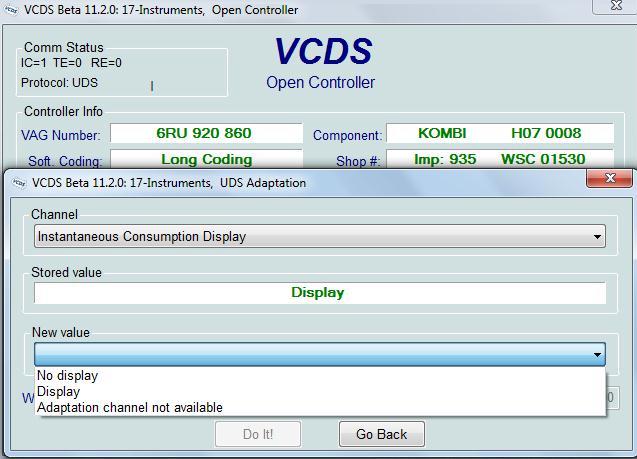Click the VAG Number field 6RU 920 860

point(205,133)
